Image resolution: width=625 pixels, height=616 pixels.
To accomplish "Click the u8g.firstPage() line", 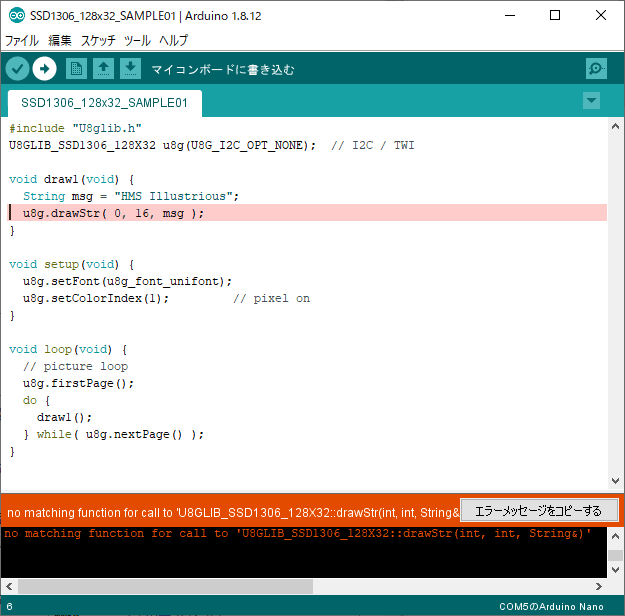I will point(78,384).
